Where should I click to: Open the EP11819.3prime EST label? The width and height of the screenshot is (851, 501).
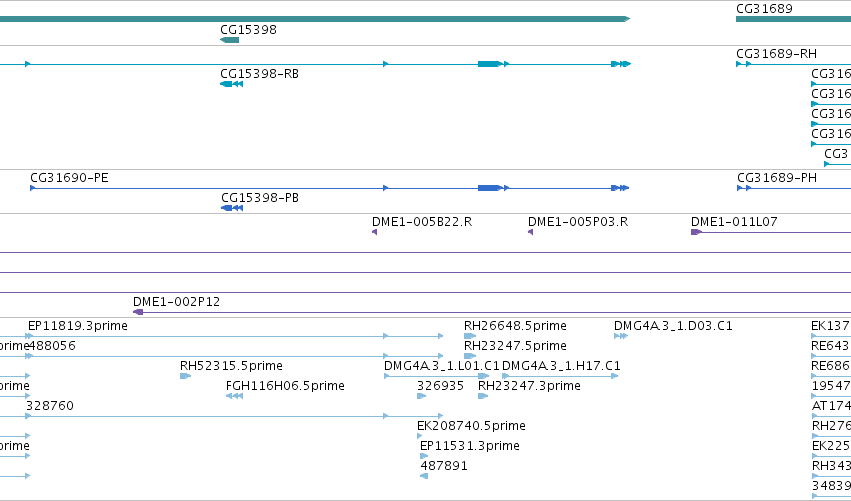(78, 326)
